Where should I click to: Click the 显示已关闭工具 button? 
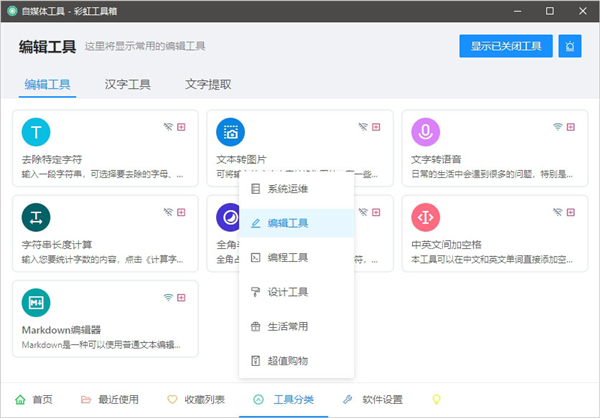505,46
